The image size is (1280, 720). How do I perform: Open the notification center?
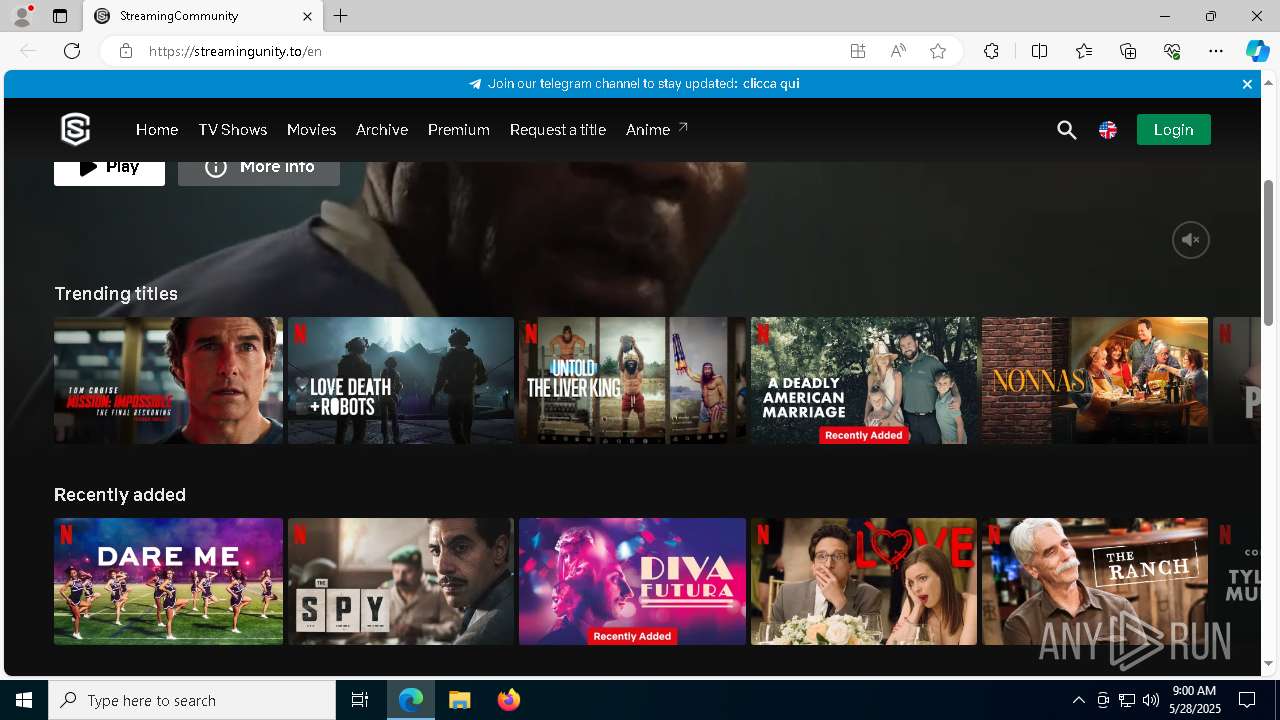click(x=1247, y=700)
